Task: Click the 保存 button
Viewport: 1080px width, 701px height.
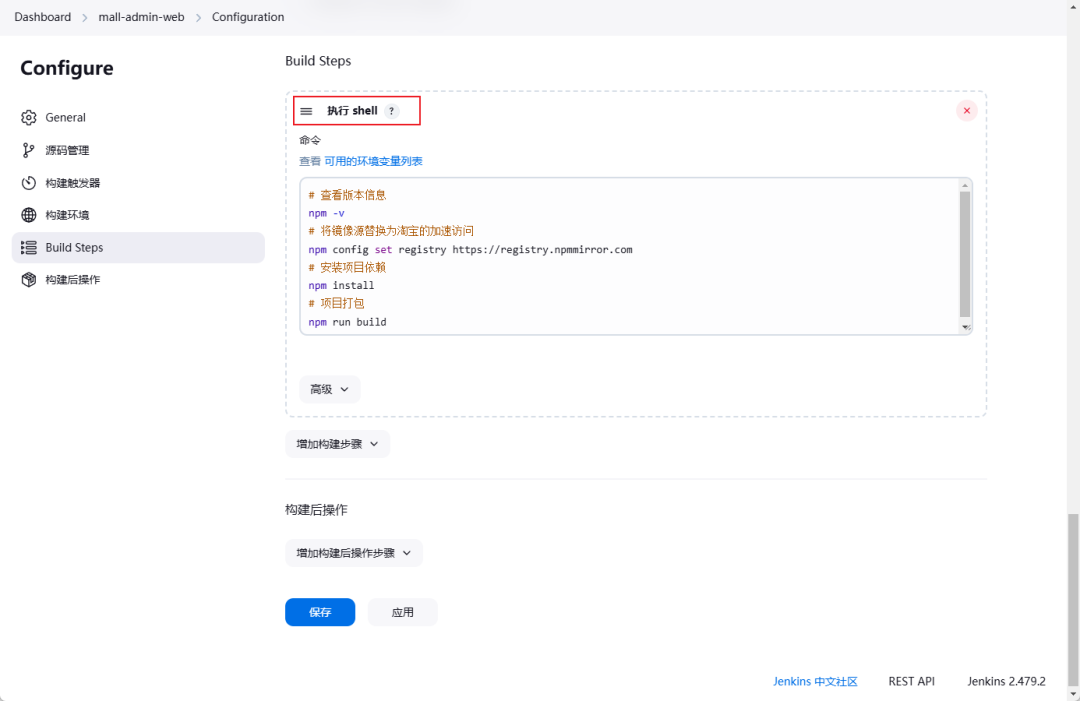Action: pyautogui.click(x=320, y=612)
